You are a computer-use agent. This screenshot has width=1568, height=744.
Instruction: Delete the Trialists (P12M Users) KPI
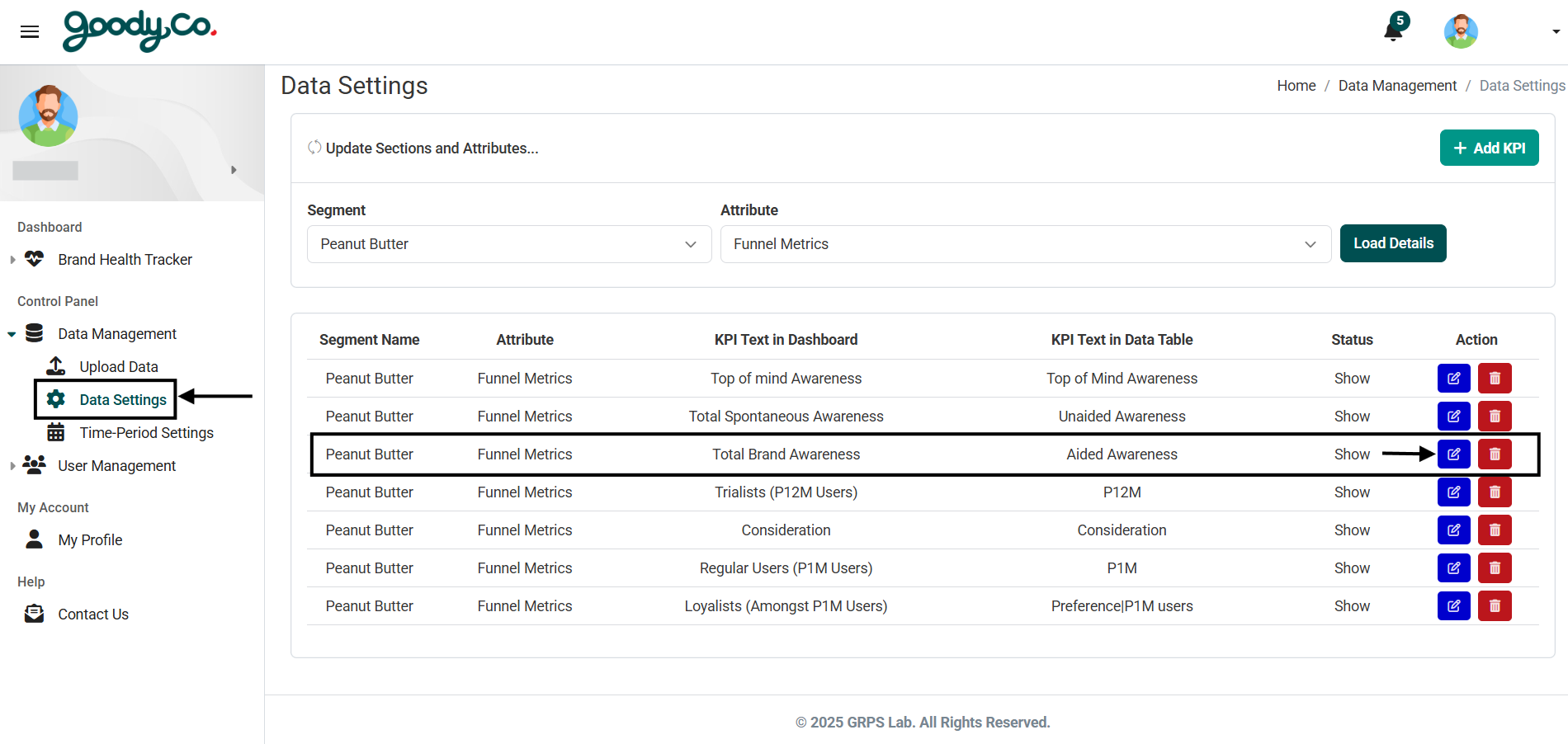click(x=1494, y=492)
